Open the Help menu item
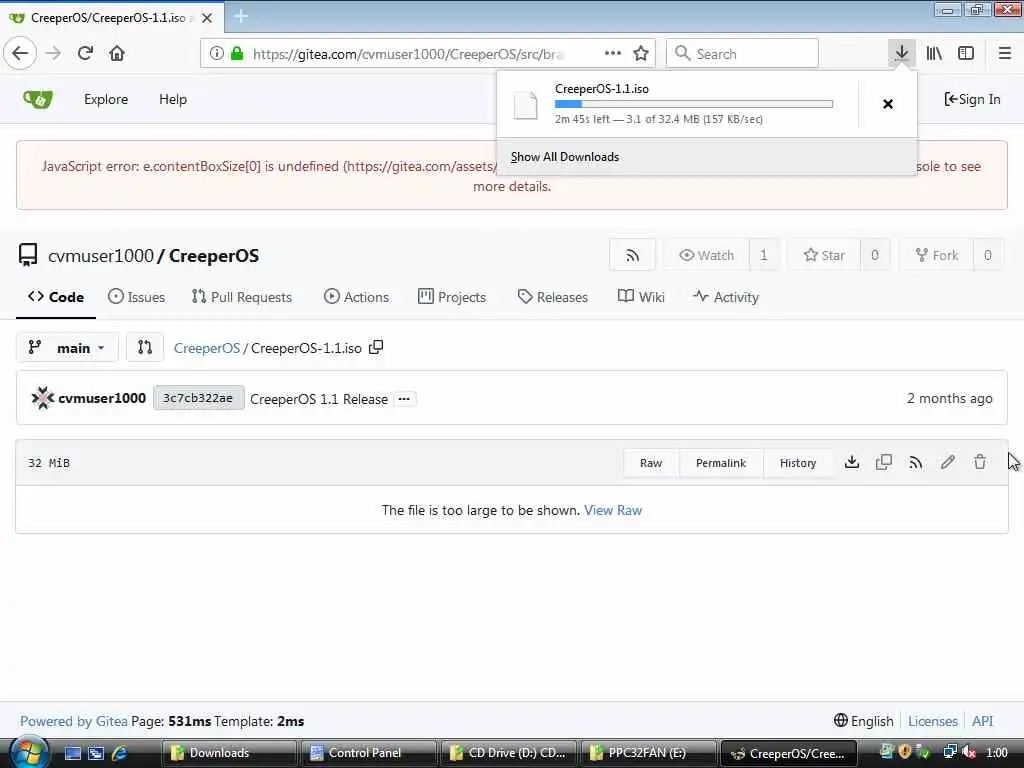1024x768 pixels. pos(172,99)
